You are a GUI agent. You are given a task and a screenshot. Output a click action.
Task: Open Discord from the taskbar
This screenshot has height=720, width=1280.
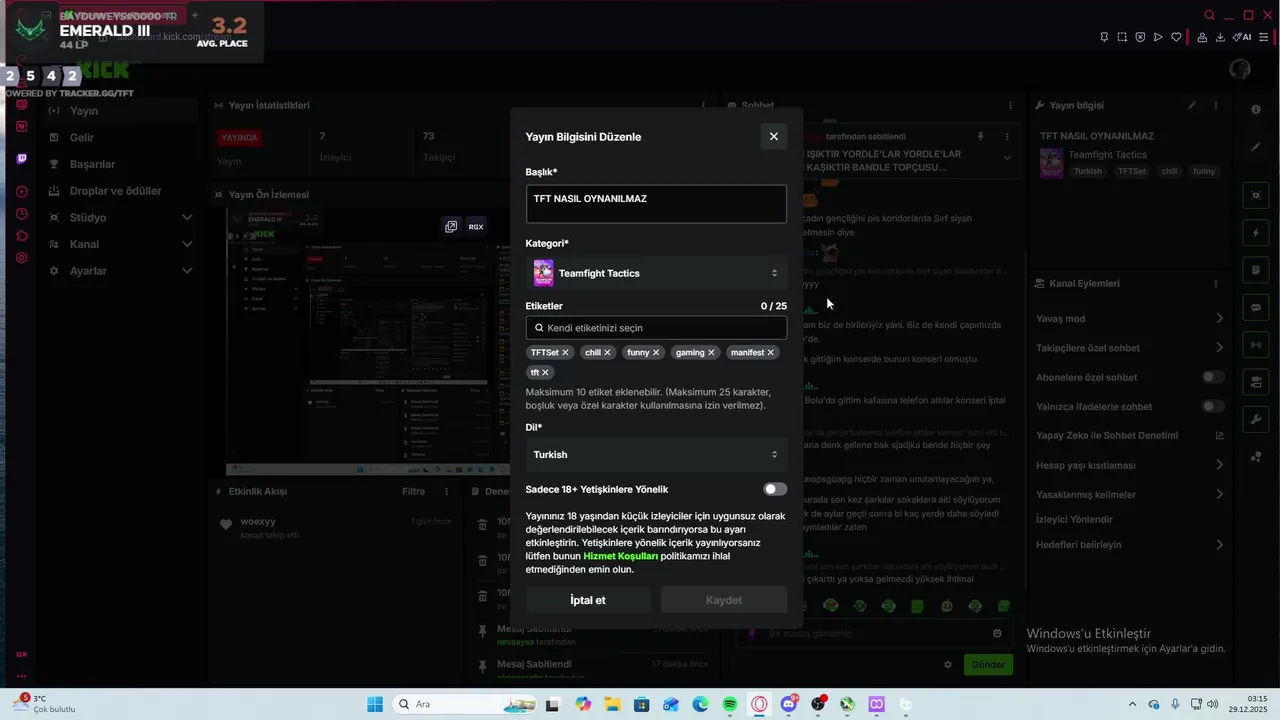[789, 705]
